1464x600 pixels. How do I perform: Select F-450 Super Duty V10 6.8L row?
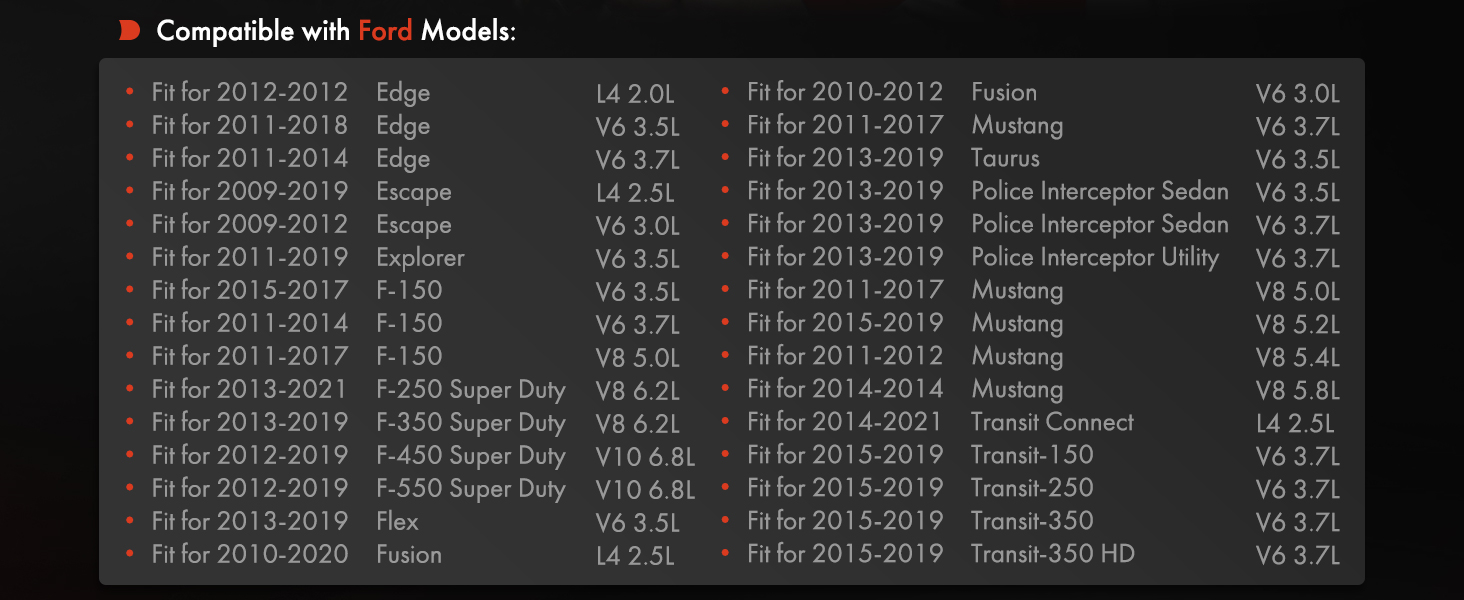tap(410, 456)
